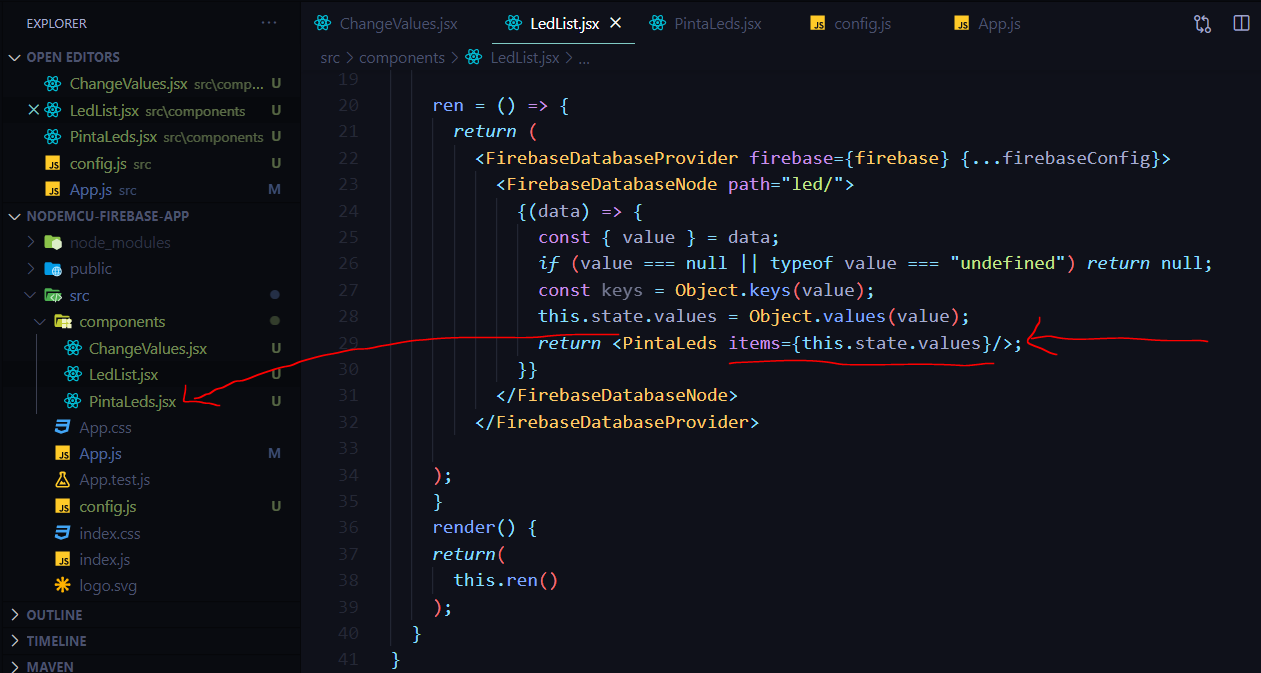Expand the node_modules folder
The width and height of the screenshot is (1261, 673).
point(30,242)
